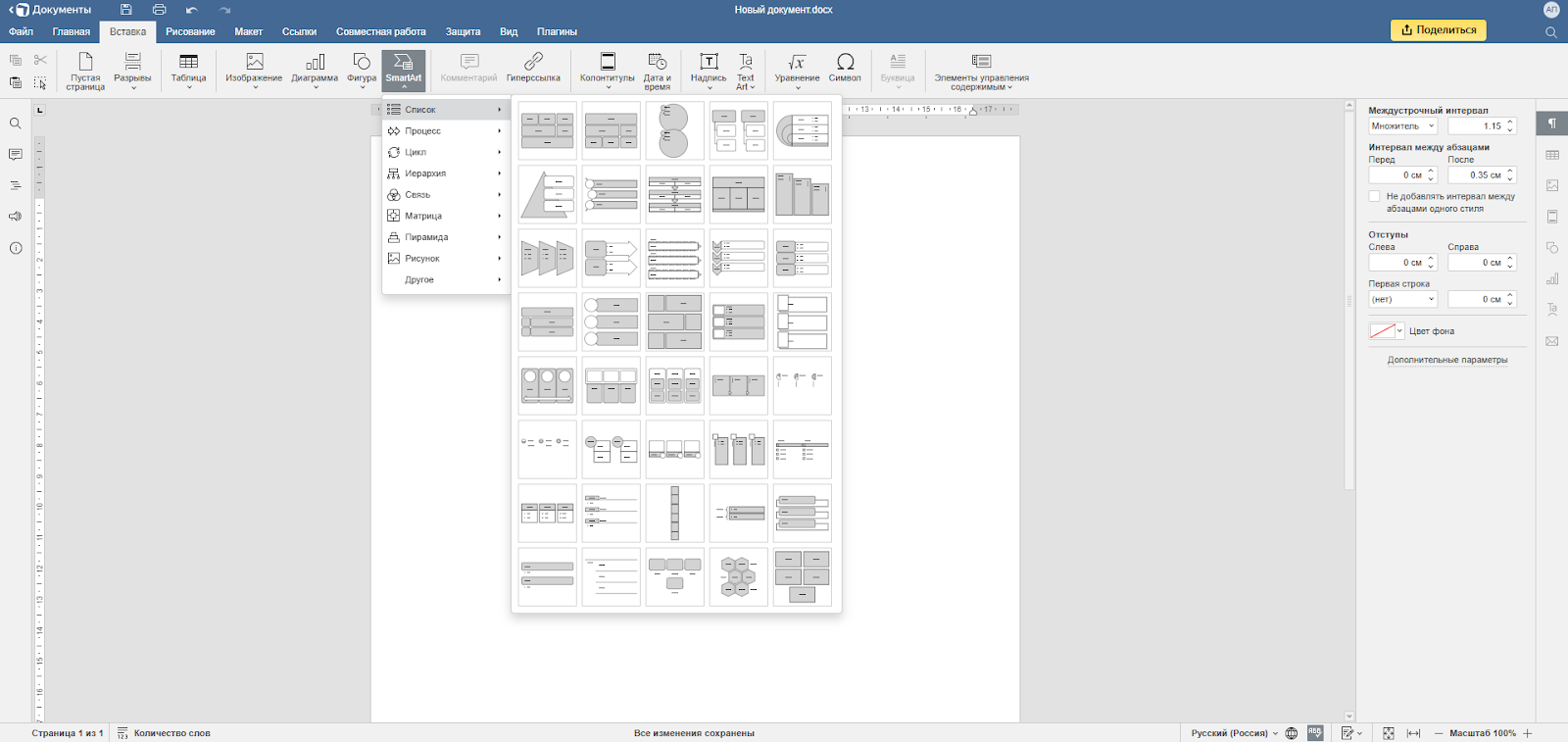Switch to the Рисование tab
Screen dimensions: 1568x742
point(190,31)
